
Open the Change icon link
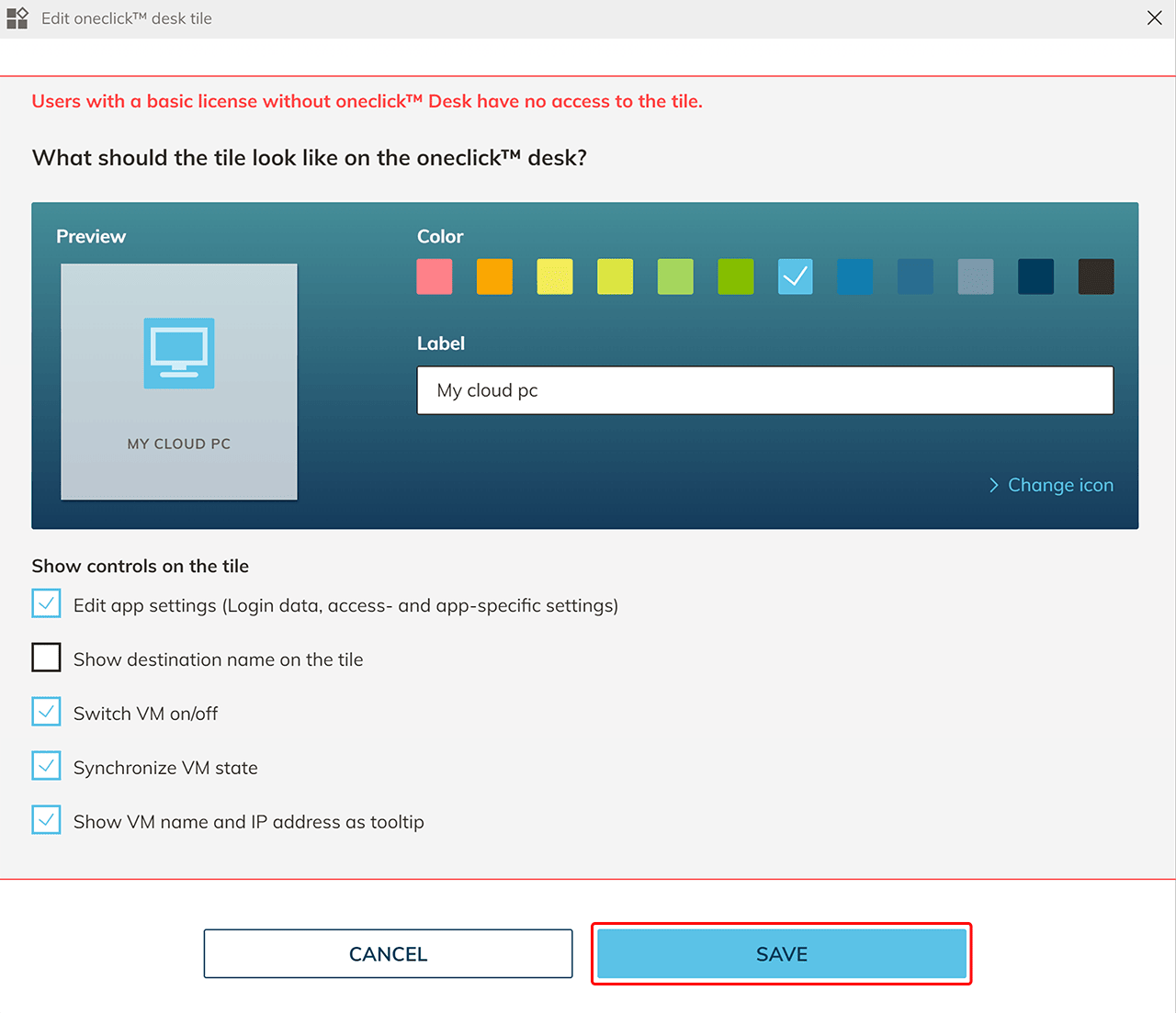[x=1059, y=485]
